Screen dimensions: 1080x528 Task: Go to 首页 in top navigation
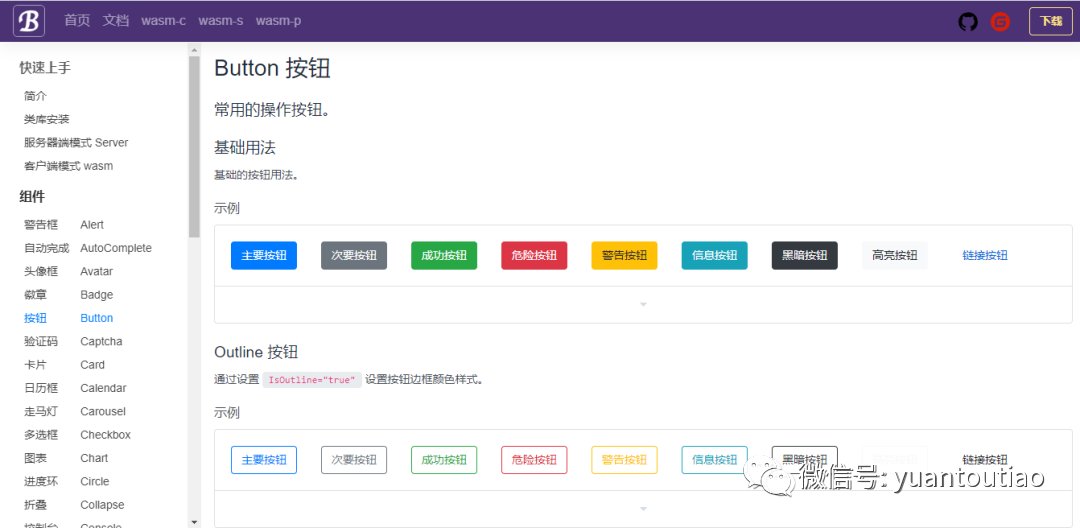pyautogui.click(x=77, y=21)
